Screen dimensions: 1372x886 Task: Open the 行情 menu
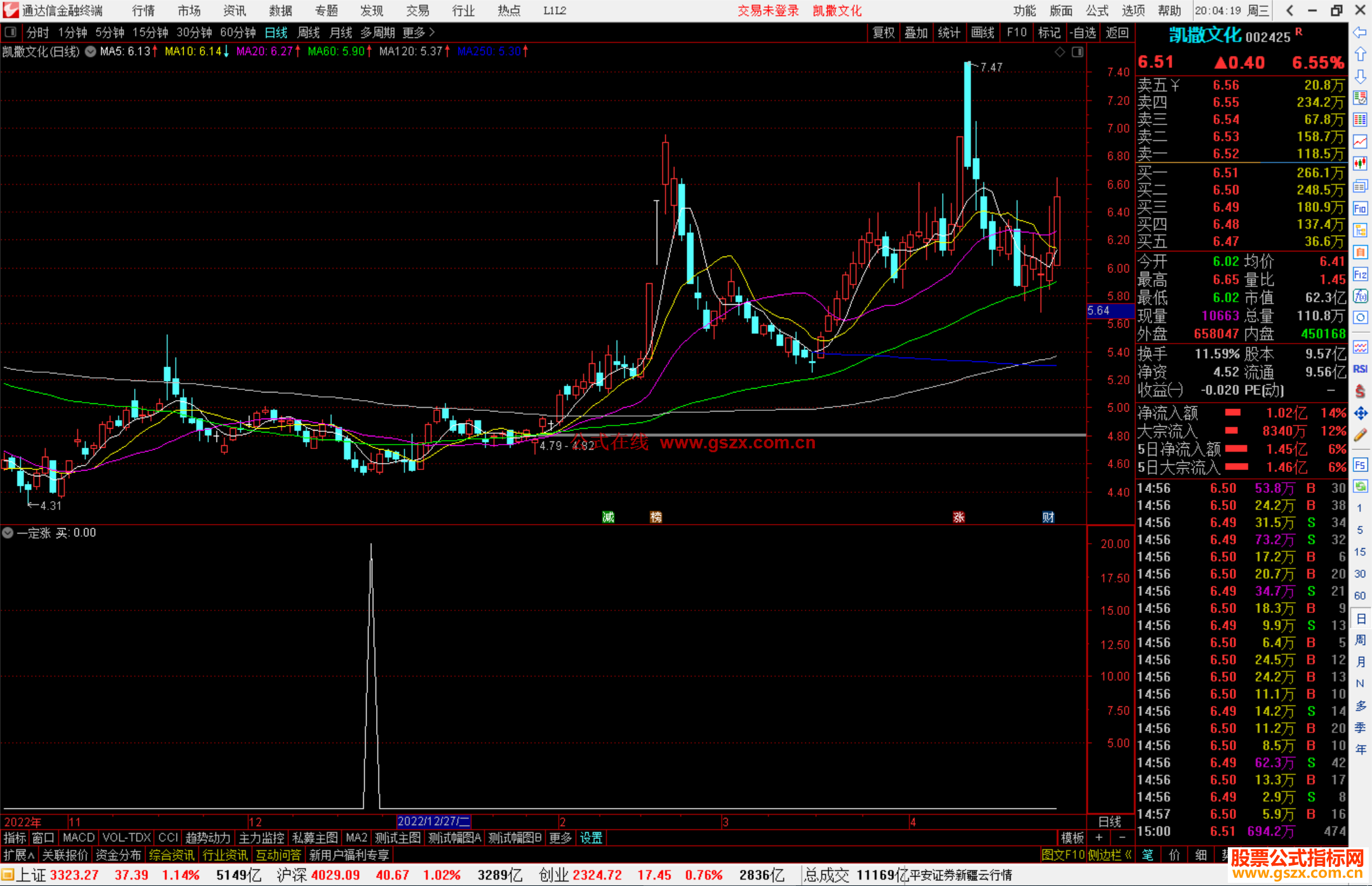pos(144,11)
